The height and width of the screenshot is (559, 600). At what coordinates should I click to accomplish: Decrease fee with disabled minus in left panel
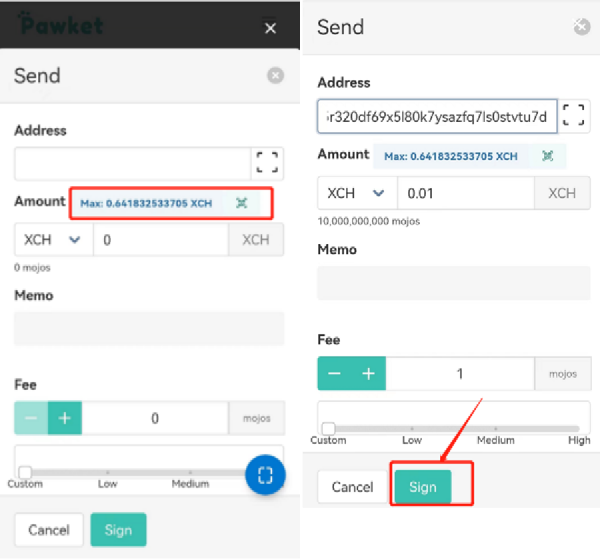pyautogui.click(x=31, y=418)
